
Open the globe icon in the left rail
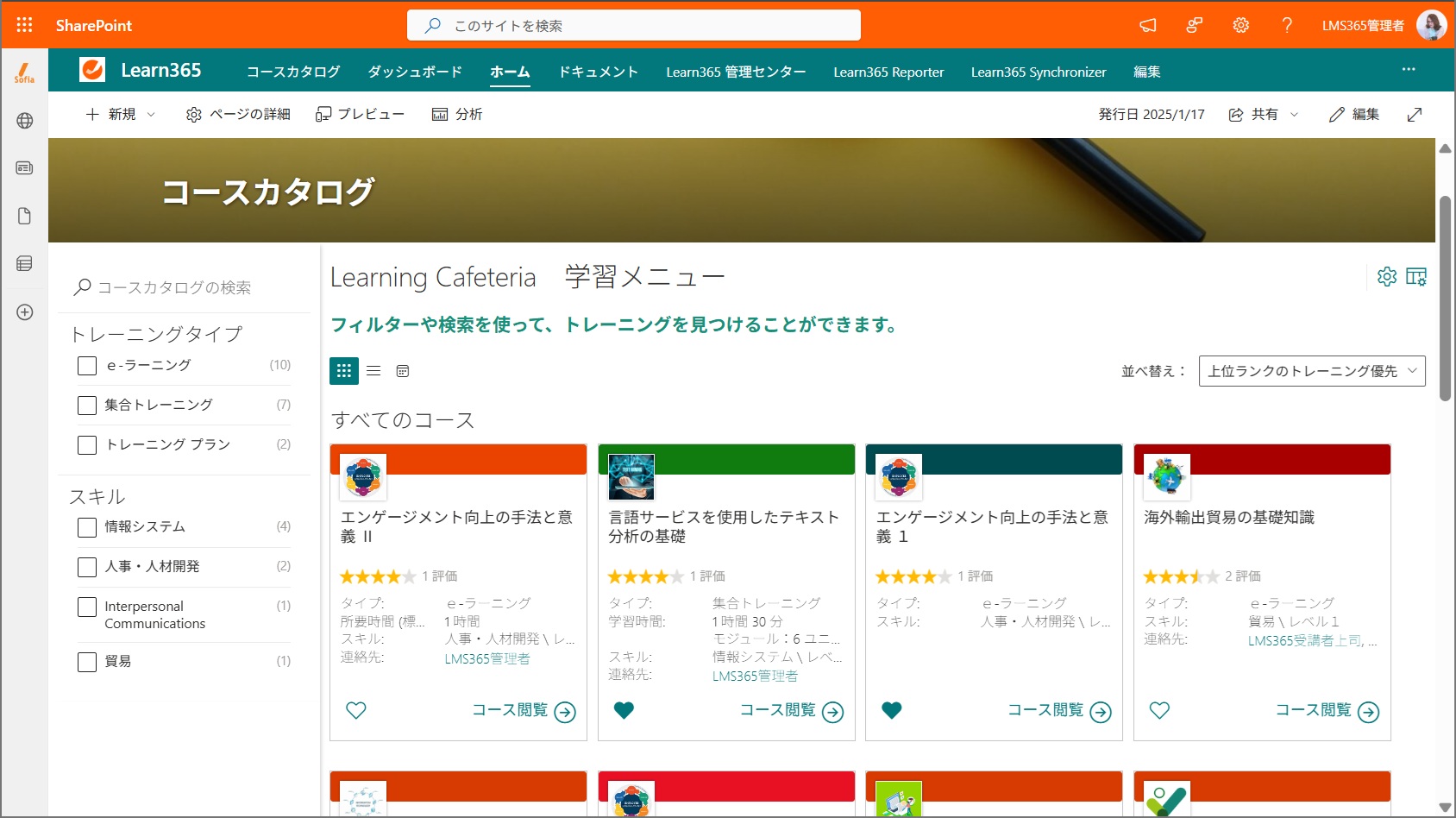[25, 121]
